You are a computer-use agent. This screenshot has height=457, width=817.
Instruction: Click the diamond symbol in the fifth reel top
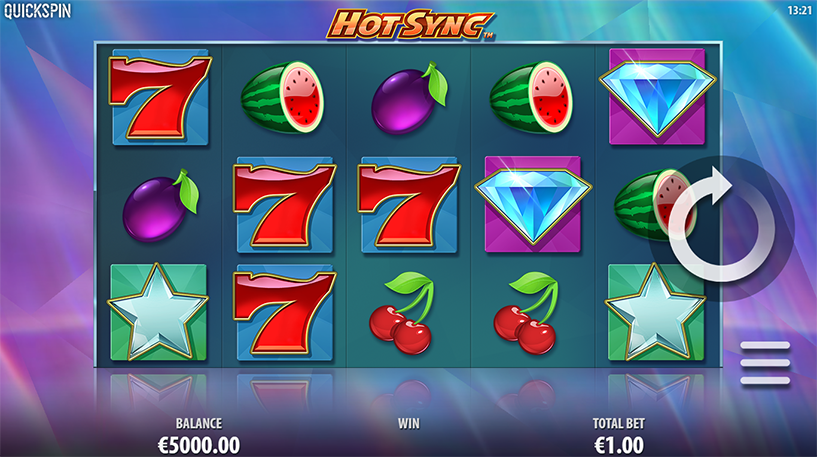pyautogui.click(x=657, y=95)
